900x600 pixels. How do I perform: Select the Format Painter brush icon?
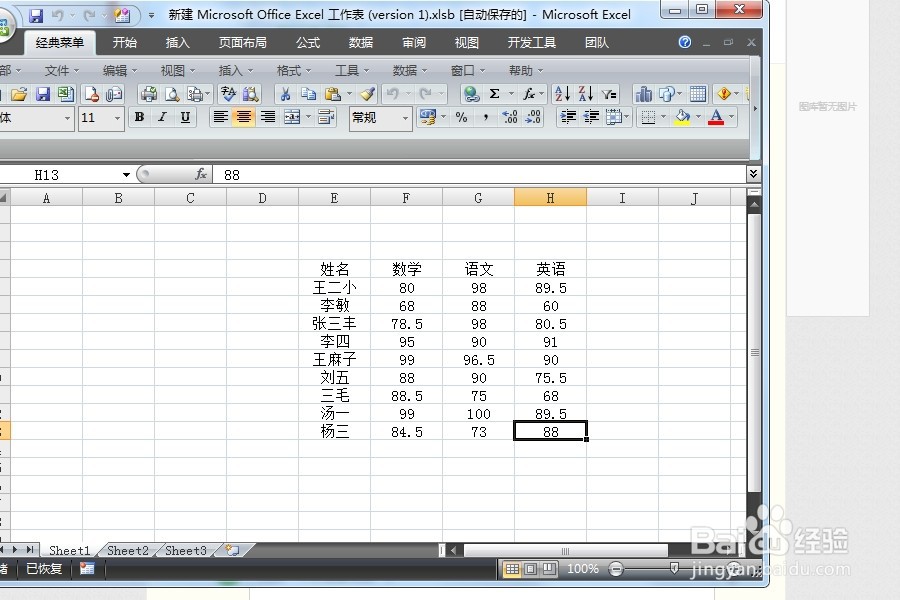coord(368,94)
